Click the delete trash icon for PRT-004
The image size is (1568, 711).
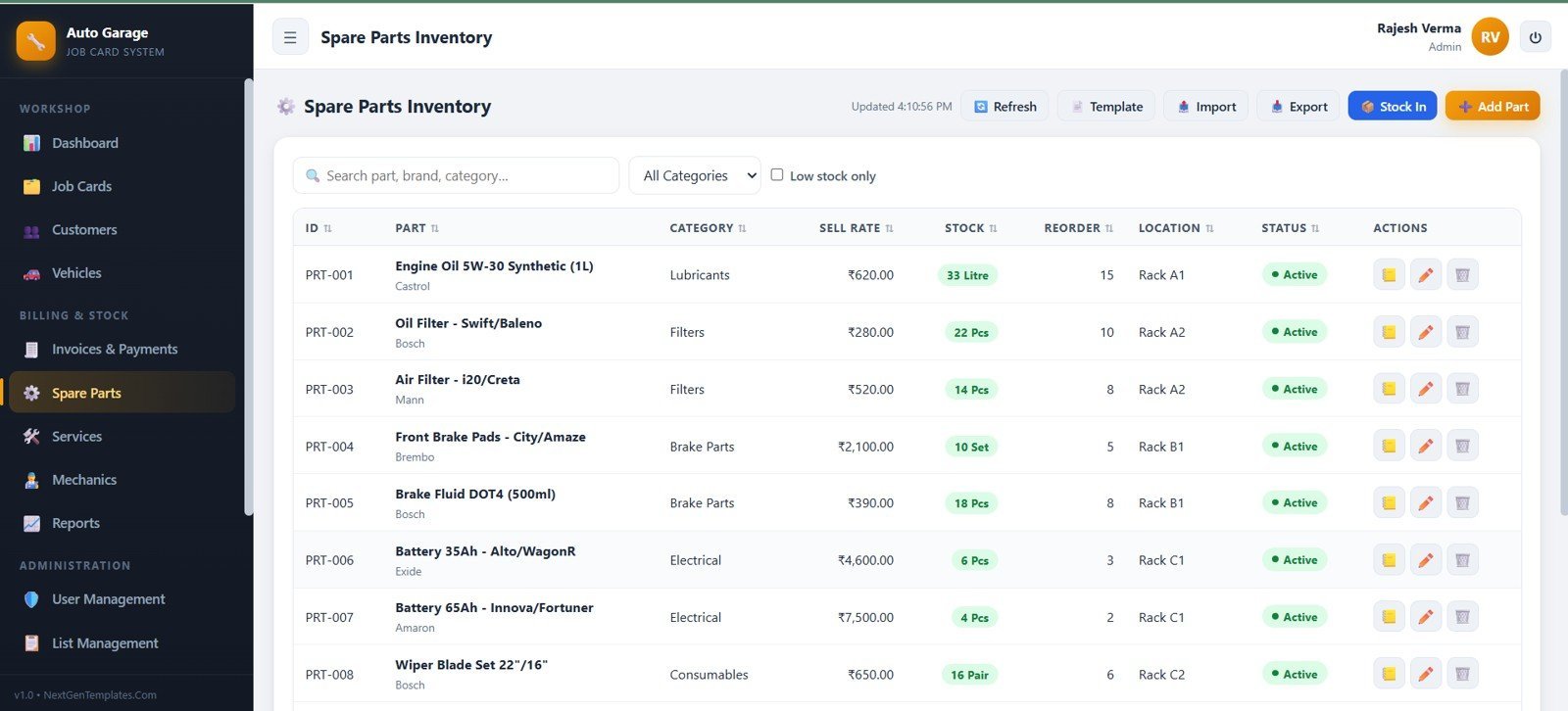pos(1462,447)
